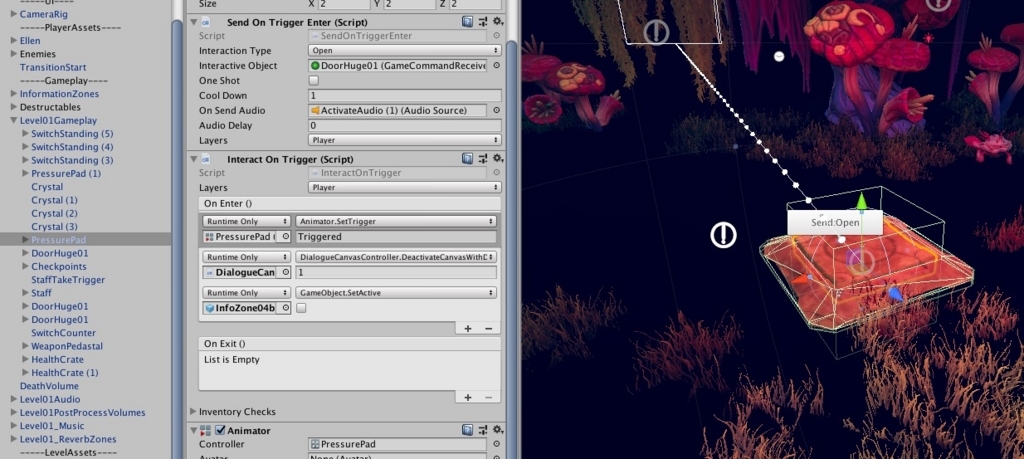The height and width of the screenshot is (459, 1024).
Task: Open the Interaction Type dropdown
Action: (x=404, y=50)
